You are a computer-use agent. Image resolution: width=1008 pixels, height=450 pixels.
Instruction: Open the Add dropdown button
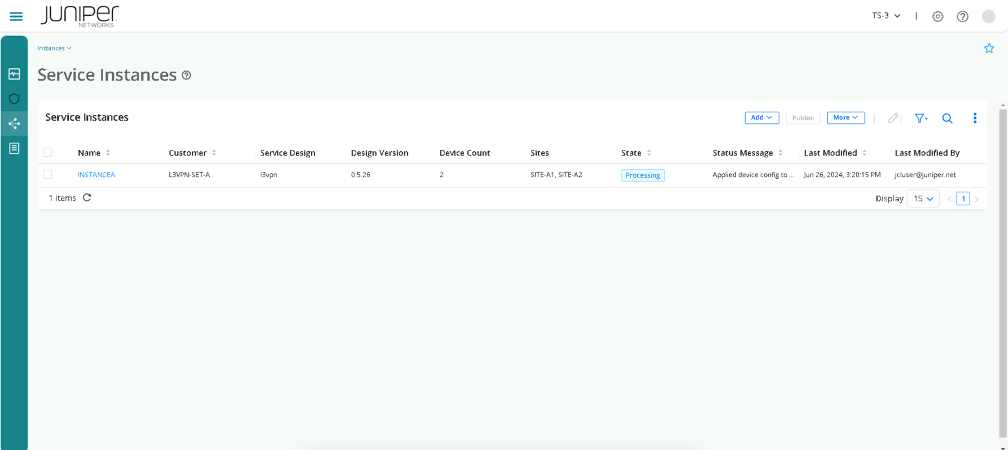[x=762, y=118]
